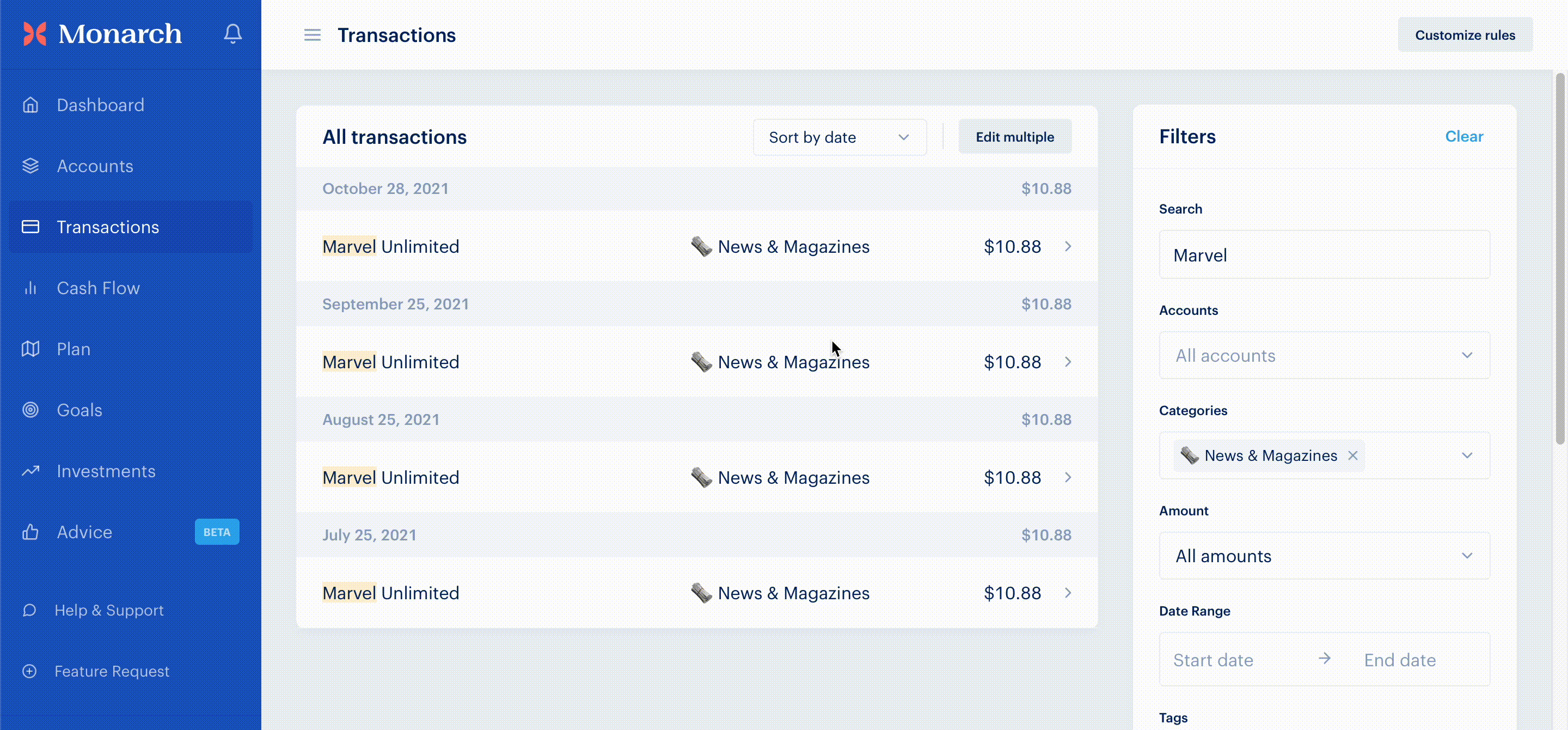Click the Goals target icon
1568x730 pixels.
[x=30, y=410]
